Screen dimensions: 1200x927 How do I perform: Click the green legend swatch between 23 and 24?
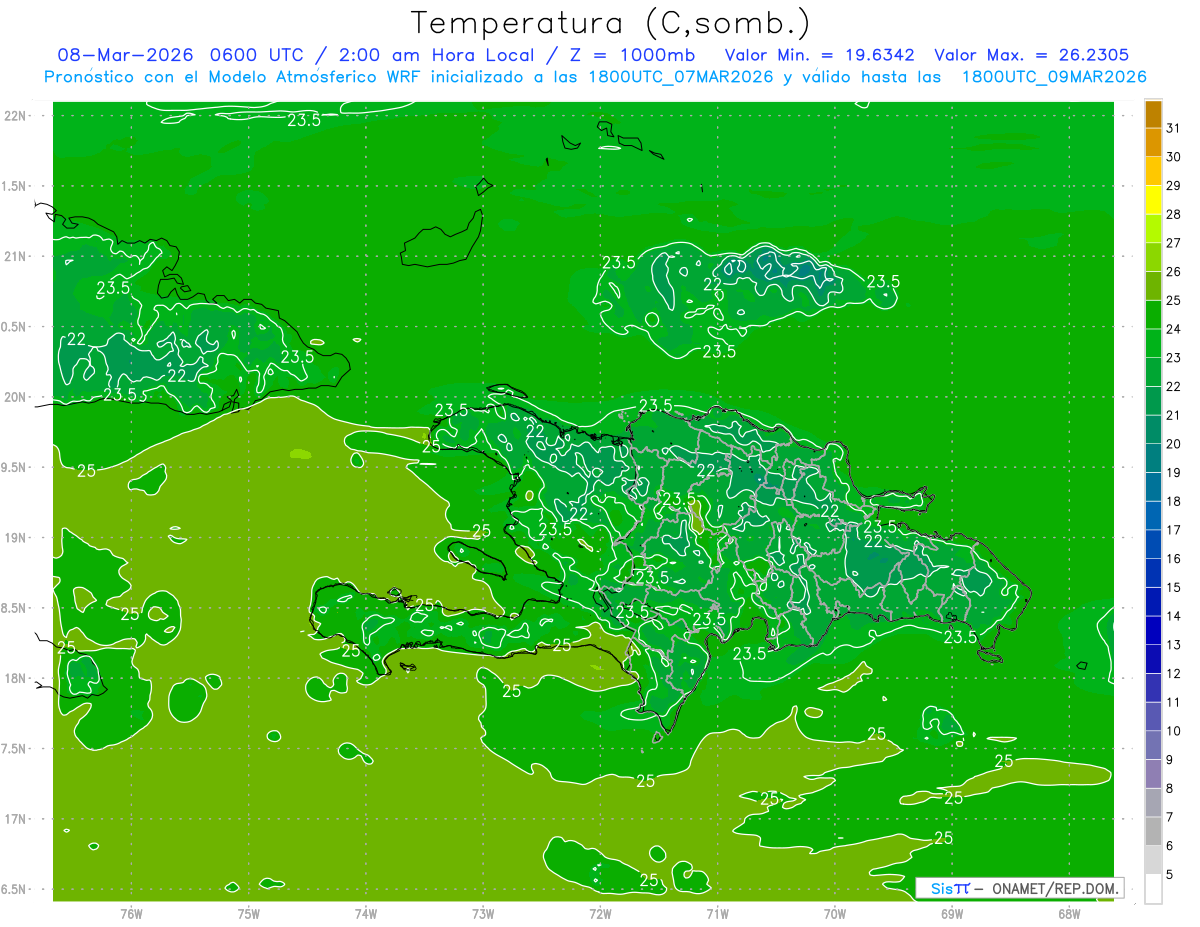(x=1153, y=343)
